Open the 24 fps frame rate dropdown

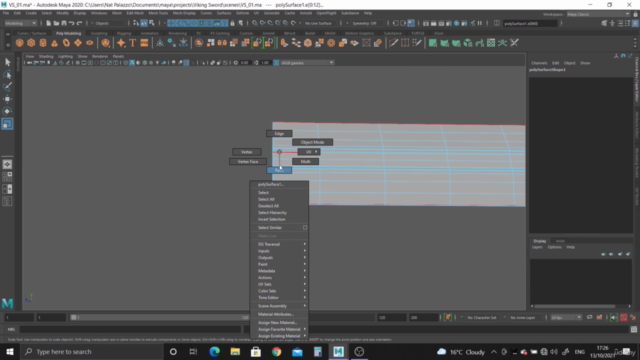pos(566,317)
